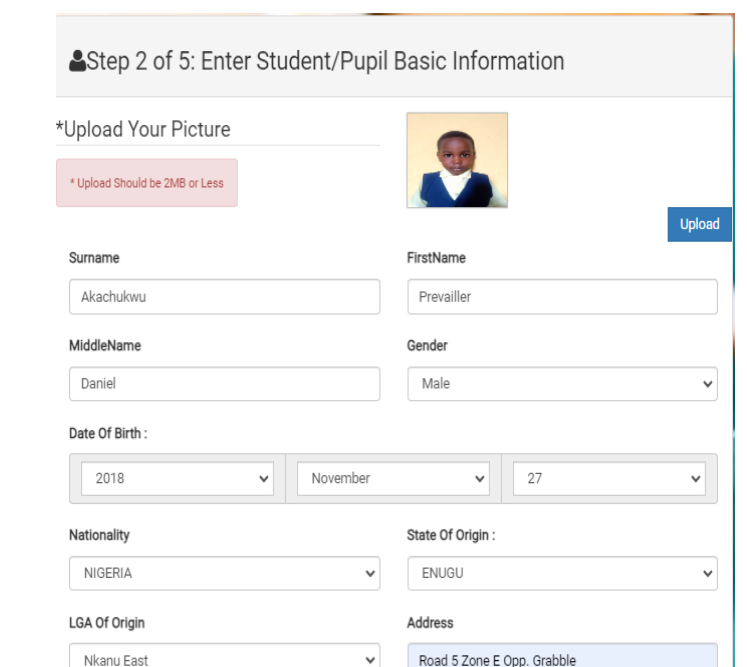Open the Nationality dropdown showing NIGERIA
This screenshot has height=667, width=747.
pos(224,574)
